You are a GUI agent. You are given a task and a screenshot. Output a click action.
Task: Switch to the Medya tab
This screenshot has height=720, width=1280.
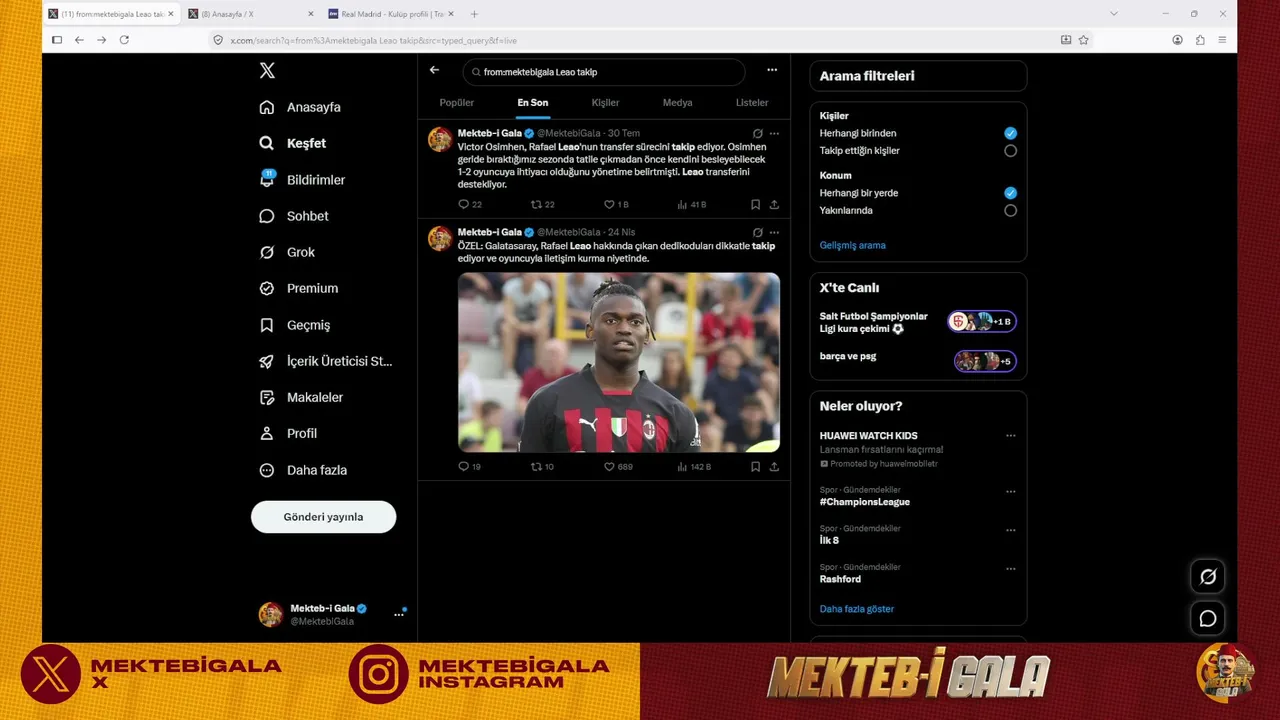click(677, 103)
